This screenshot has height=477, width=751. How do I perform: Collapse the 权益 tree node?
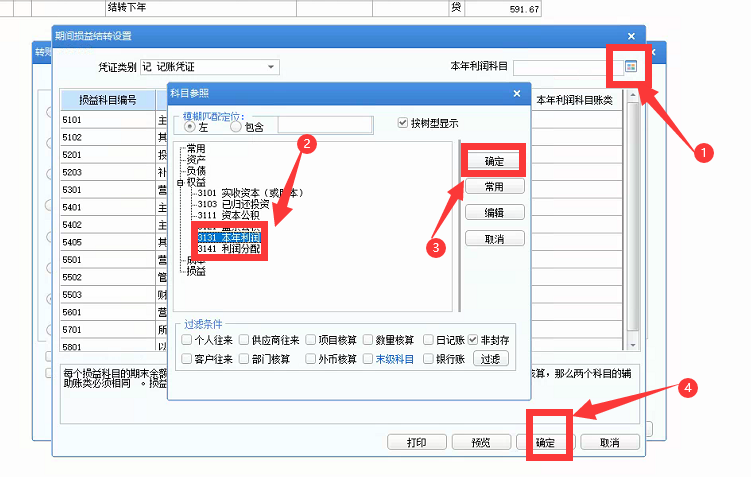coord(180,182)
